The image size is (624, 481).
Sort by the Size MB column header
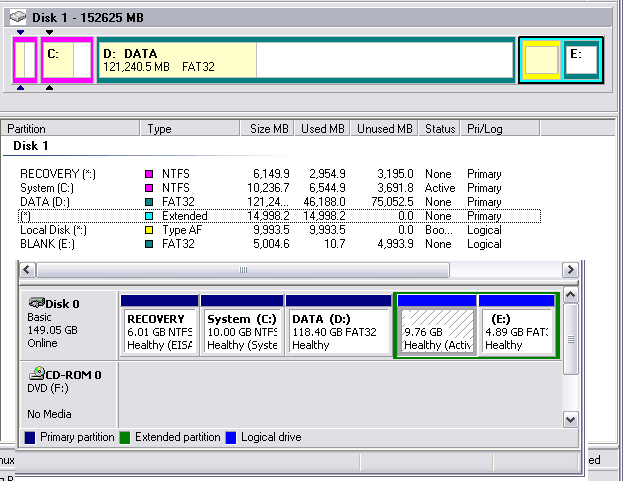pos(267,129)
